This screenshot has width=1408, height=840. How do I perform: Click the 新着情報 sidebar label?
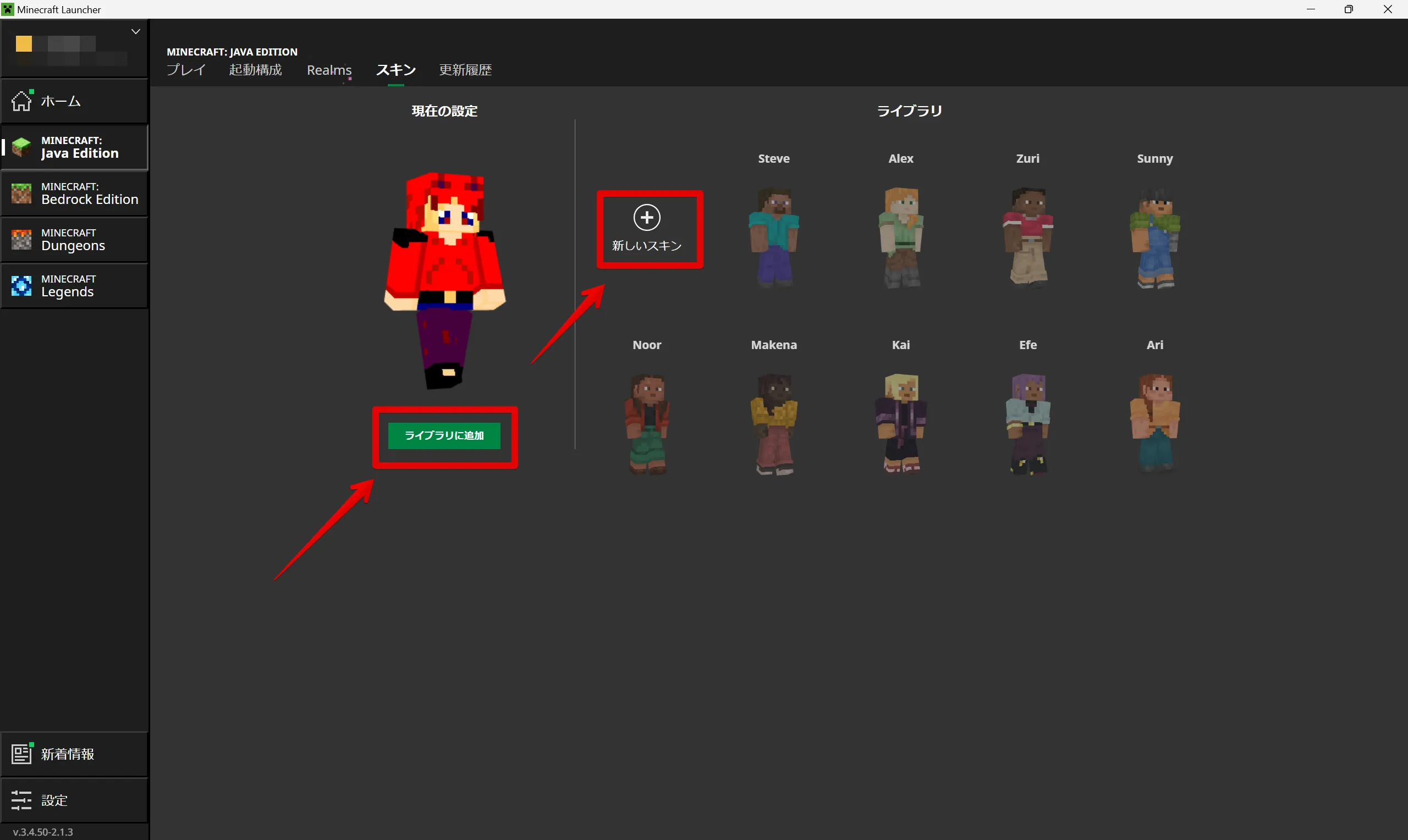coord(67,754)
